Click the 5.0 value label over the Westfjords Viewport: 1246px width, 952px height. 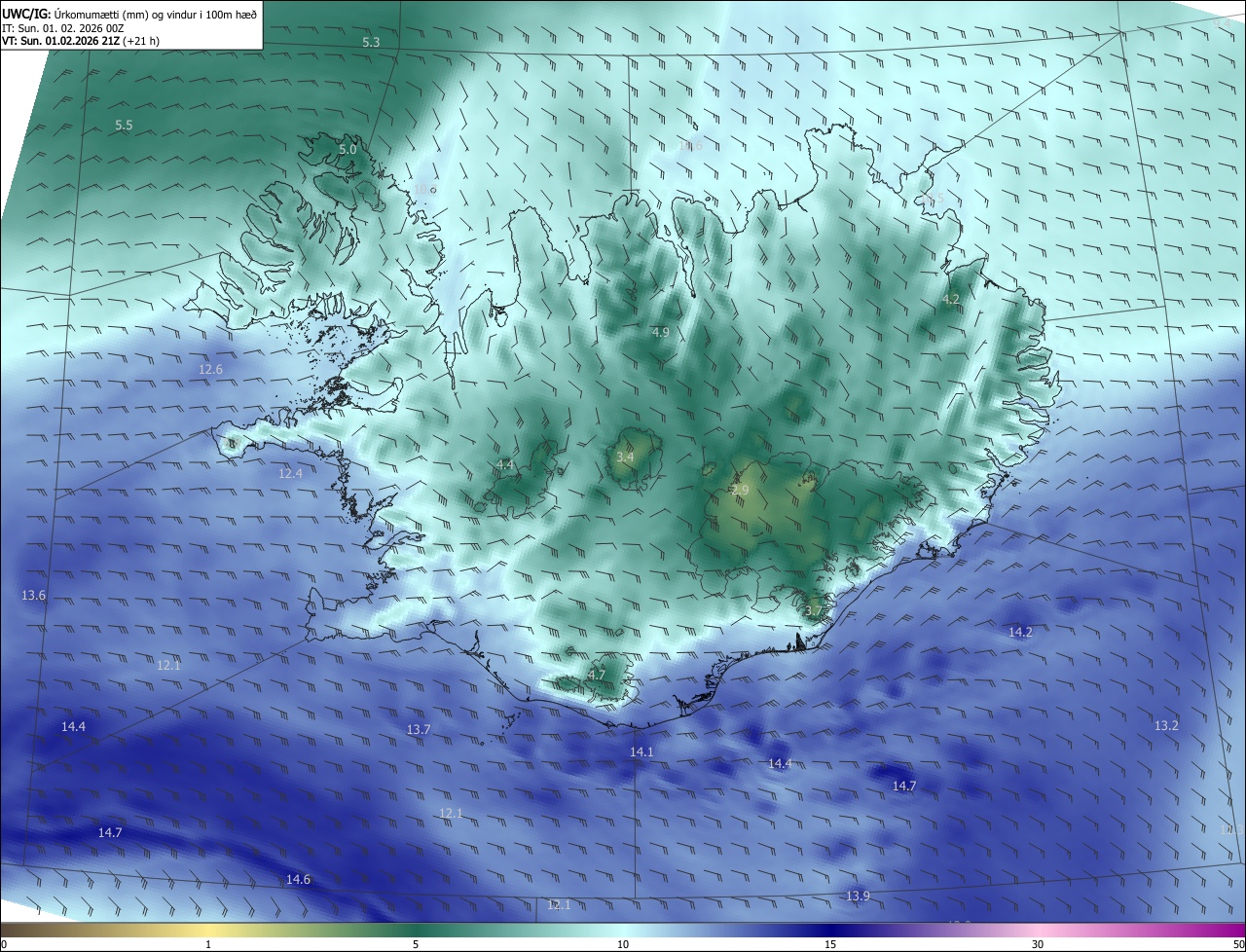pos(348,150)
